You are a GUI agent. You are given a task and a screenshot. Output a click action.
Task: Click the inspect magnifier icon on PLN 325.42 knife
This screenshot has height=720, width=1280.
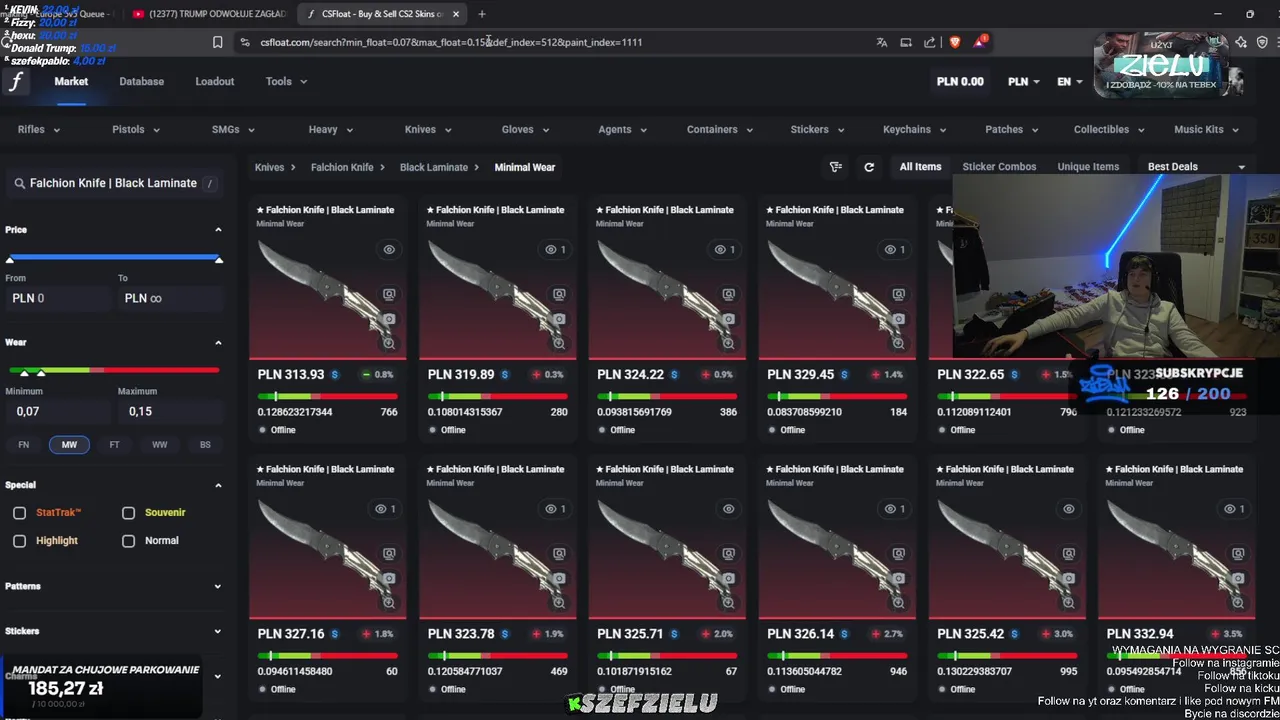[x=1069, y=602]
